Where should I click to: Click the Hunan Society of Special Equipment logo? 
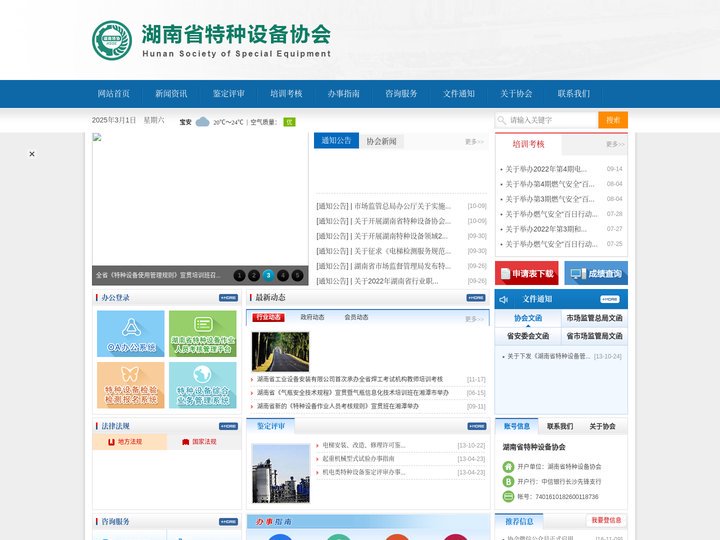point(211,40)
